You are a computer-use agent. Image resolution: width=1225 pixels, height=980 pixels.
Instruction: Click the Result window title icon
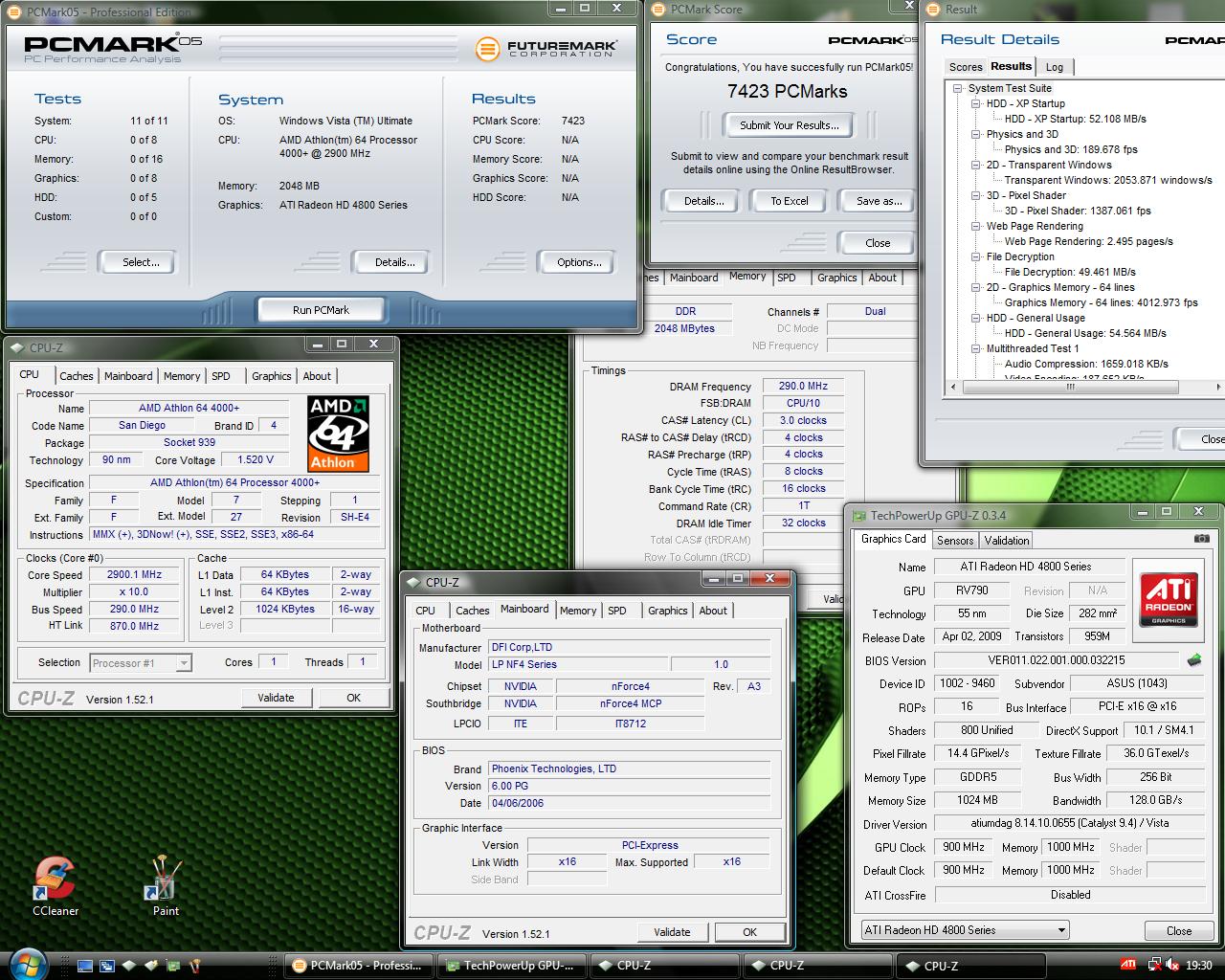[x=933, y=10]
